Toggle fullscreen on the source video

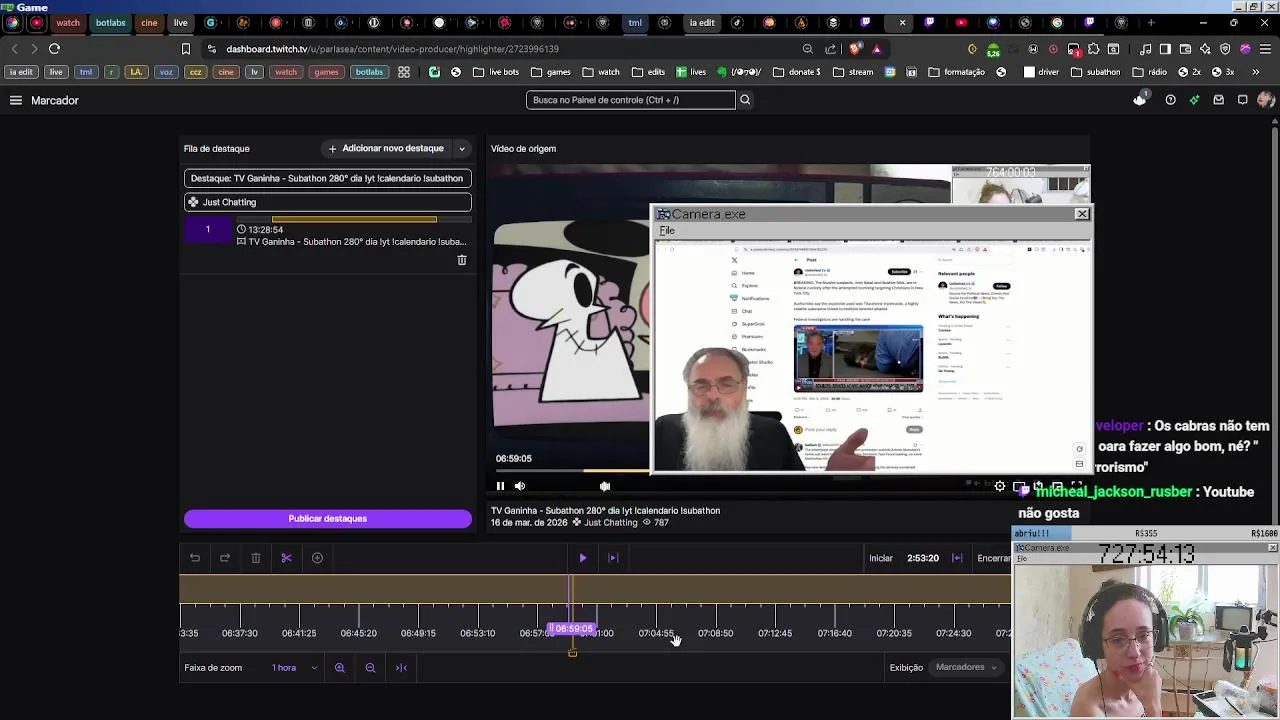(1077, 486)
